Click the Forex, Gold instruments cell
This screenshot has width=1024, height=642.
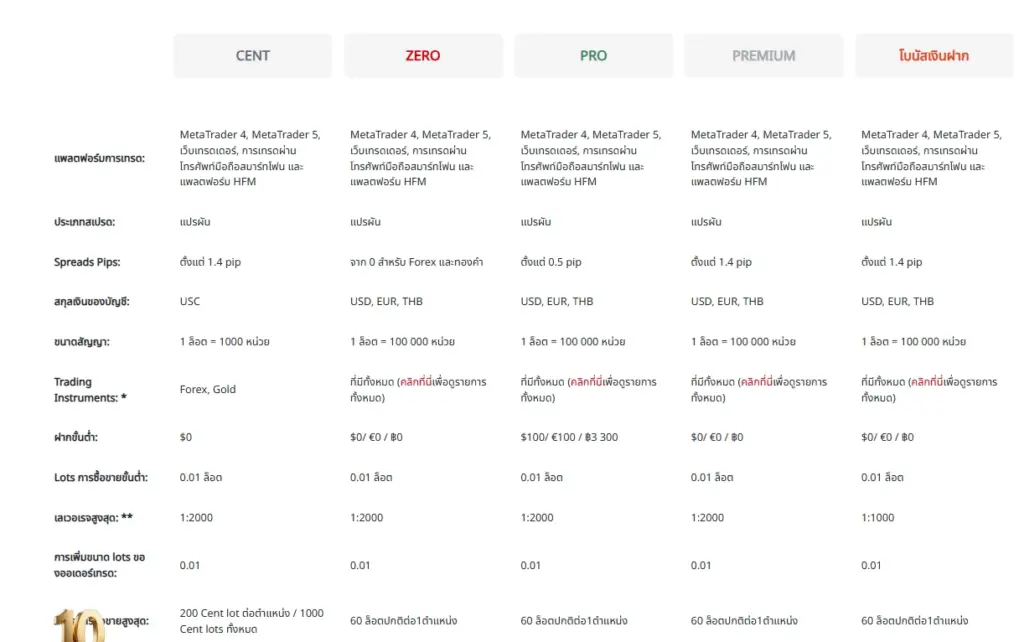[208, 389]
